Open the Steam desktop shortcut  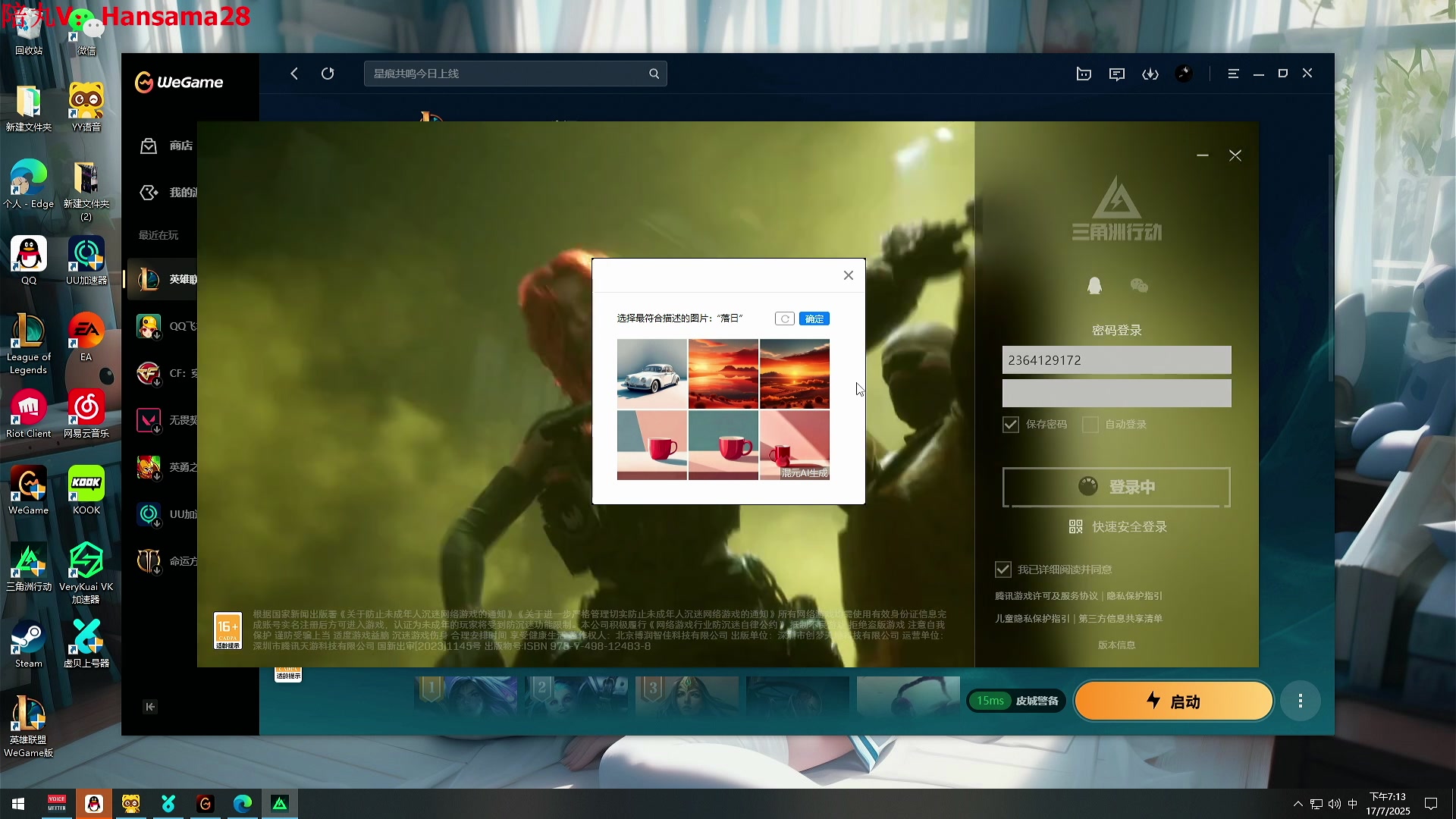[x=29, y=645]
